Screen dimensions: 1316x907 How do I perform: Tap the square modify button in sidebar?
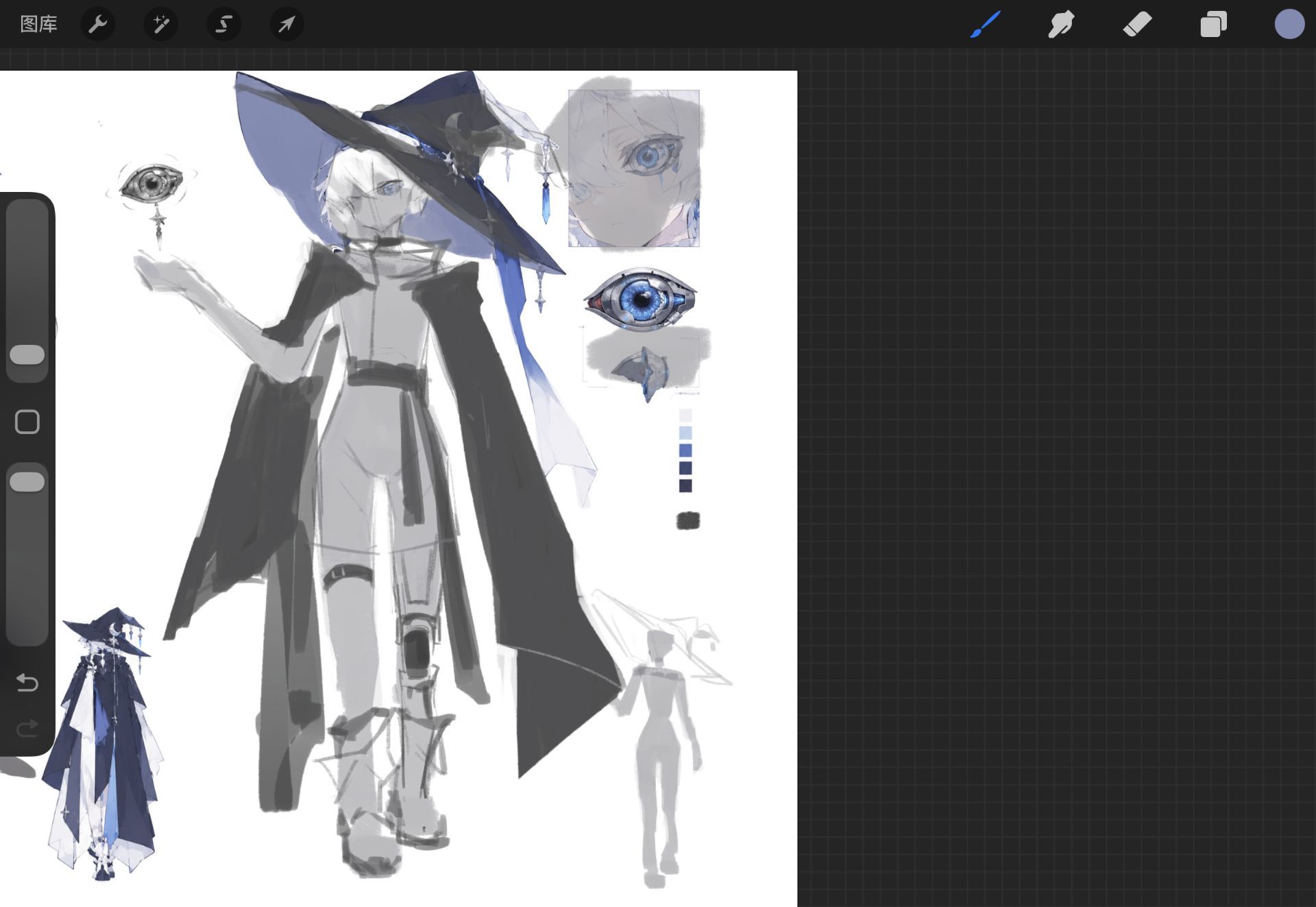[27, 422]
